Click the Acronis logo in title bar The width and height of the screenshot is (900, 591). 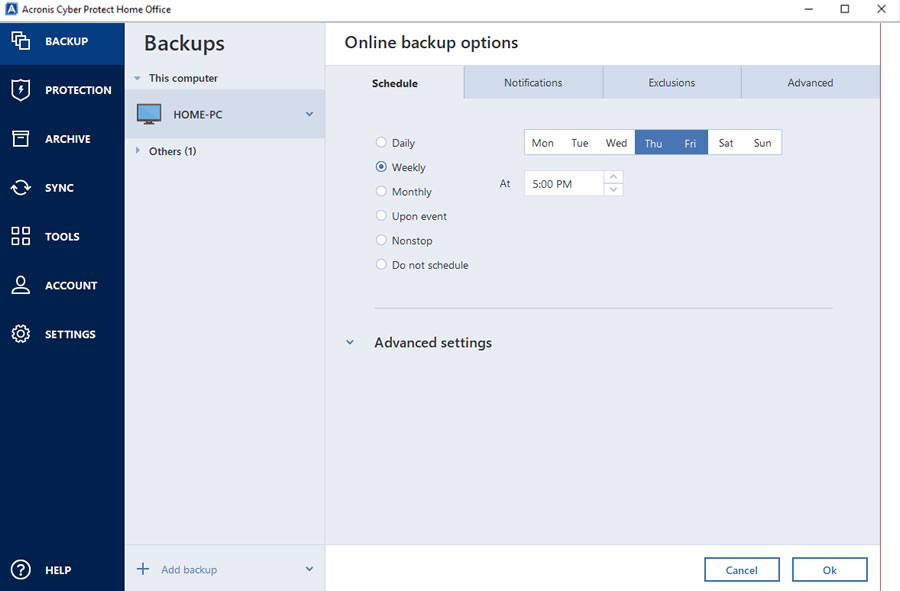tap(11, 9)
